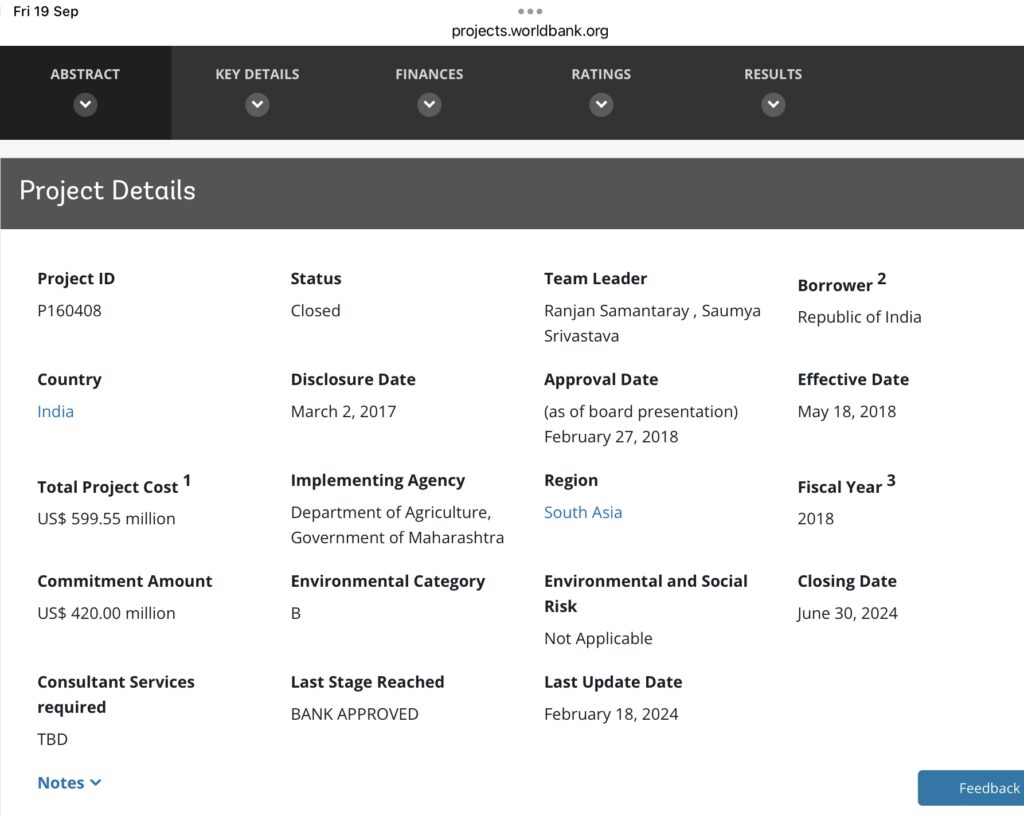
Task: Click footnote 1 beside Total Project Cost
Action: 187,481
